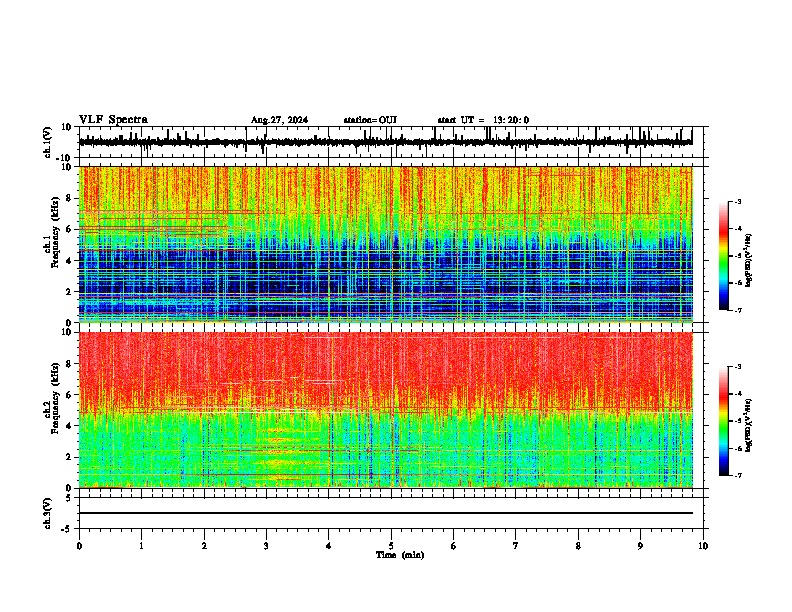This screenshot has height=612, width=792.
Task: Click the ch.2 spectrogram image
Action: pyautogui.click(x=386, y=410)
